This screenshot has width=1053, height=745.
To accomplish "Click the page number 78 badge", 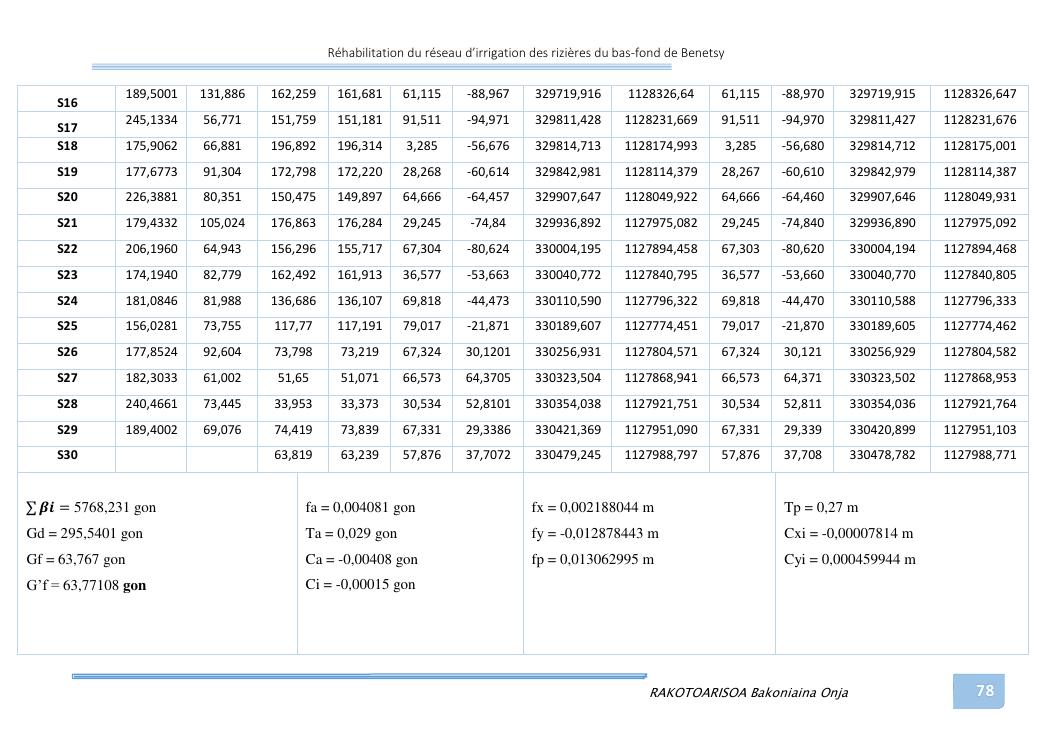I will click(984, 690).
